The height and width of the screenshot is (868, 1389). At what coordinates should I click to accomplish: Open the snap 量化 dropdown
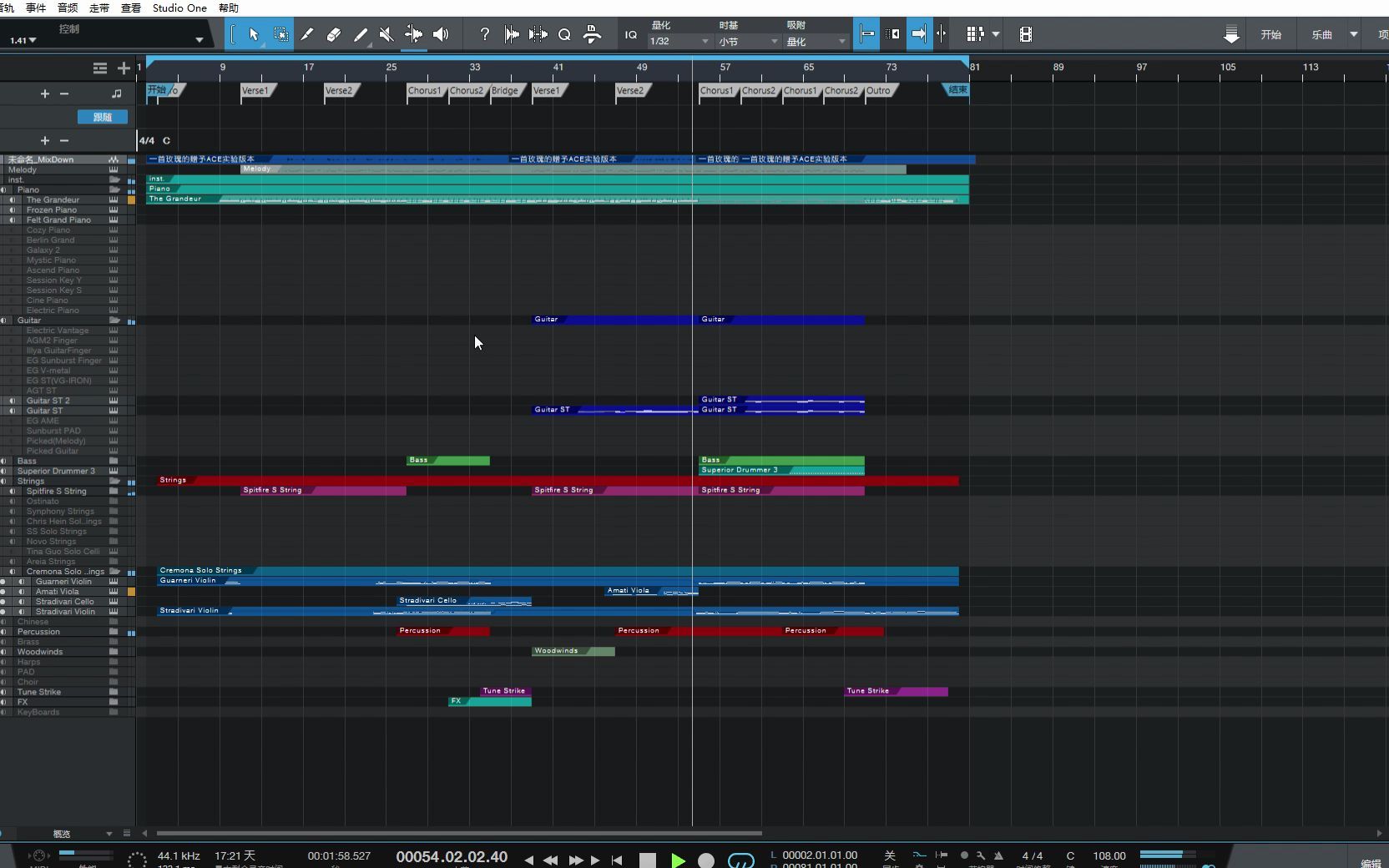point(816,41)
